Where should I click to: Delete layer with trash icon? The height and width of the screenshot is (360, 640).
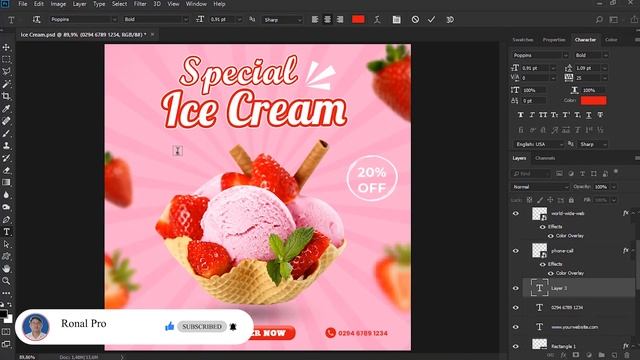pyautogui.click(x=627, y=355)
